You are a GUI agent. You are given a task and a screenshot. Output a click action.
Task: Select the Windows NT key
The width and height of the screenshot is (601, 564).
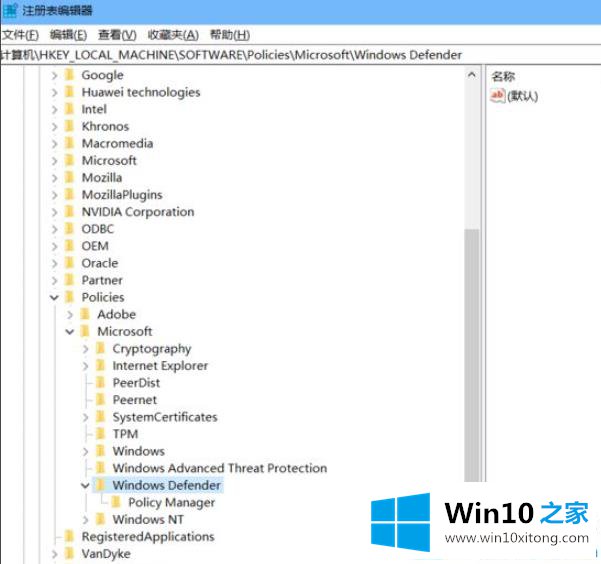148,520
